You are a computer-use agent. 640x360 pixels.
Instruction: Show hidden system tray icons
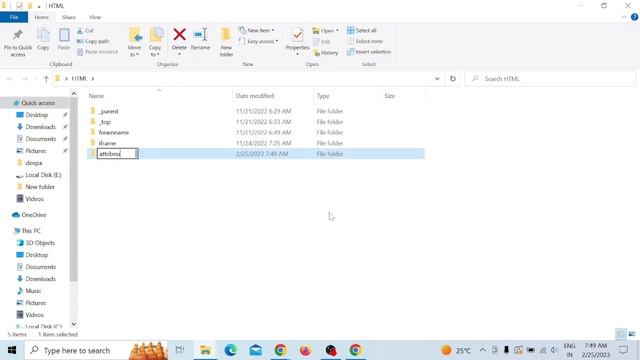482,350
